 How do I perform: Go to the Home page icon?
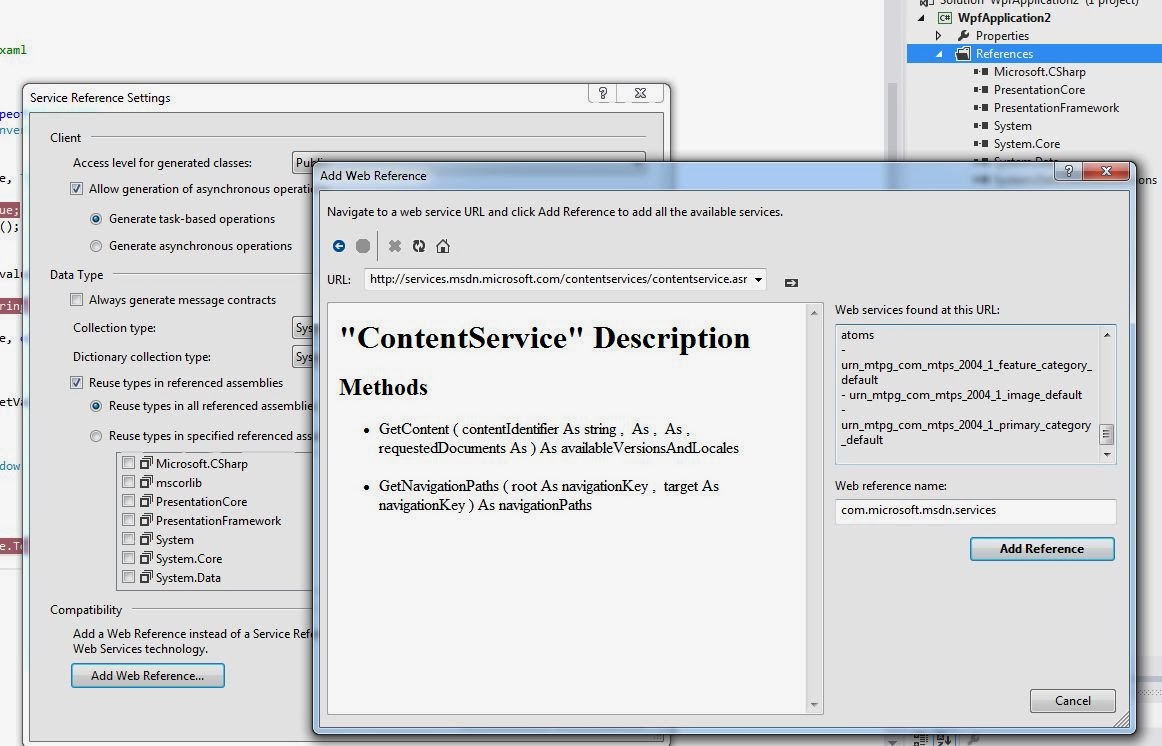(442, 246)
